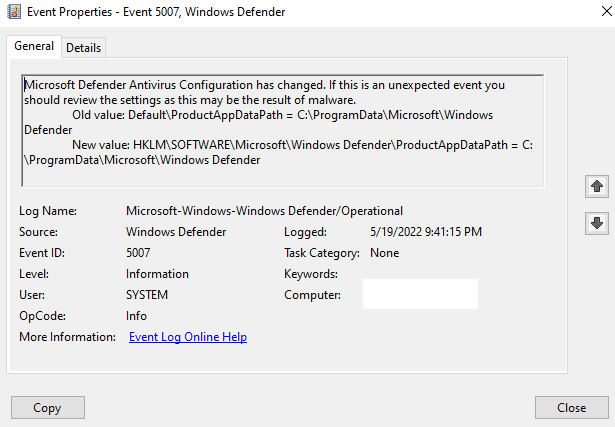Click the Level value Information
The width and height of the screenshot is (615, 427).
pos(157,274)
